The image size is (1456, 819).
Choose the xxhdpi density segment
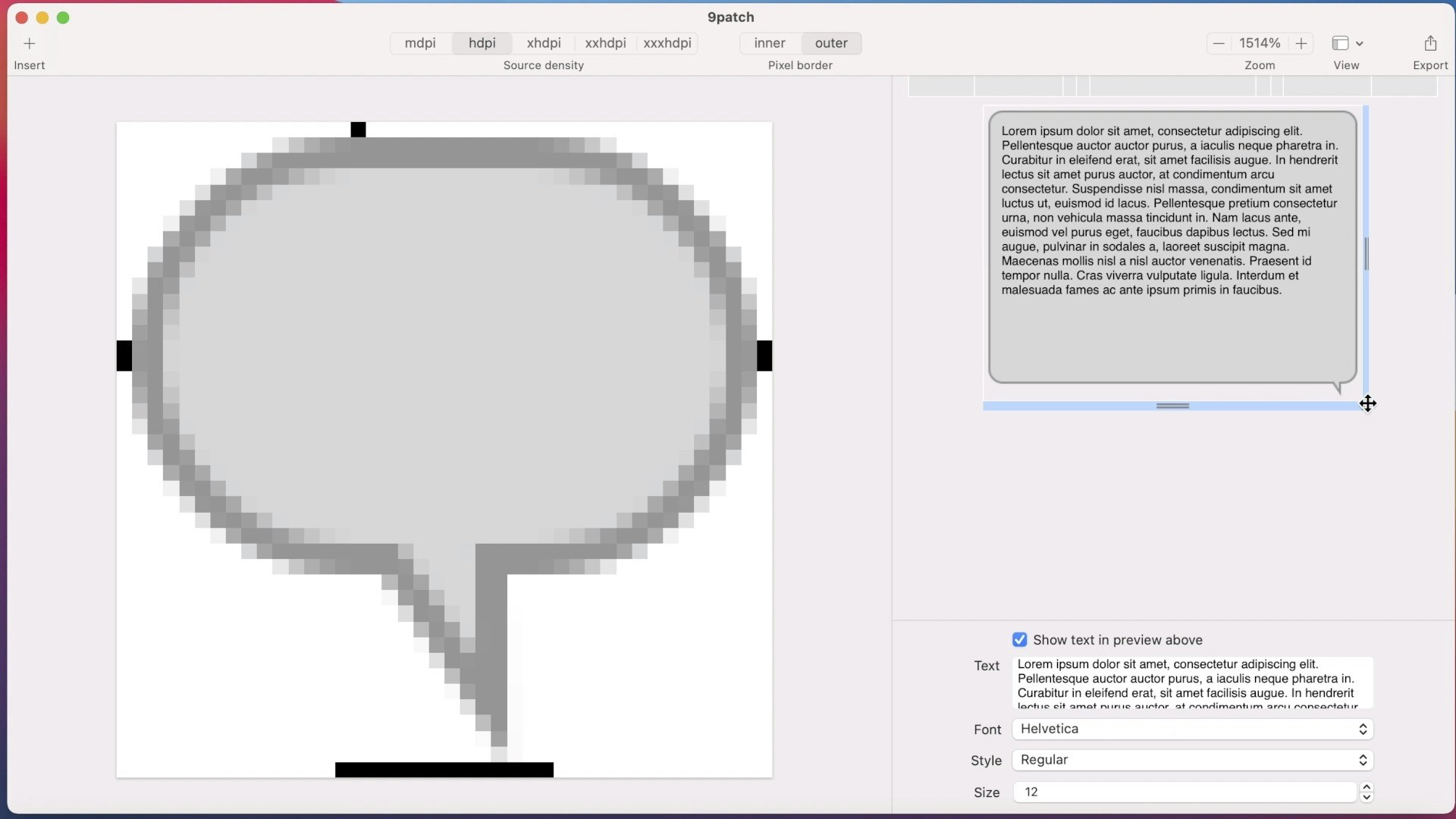[x=605, y=43]
